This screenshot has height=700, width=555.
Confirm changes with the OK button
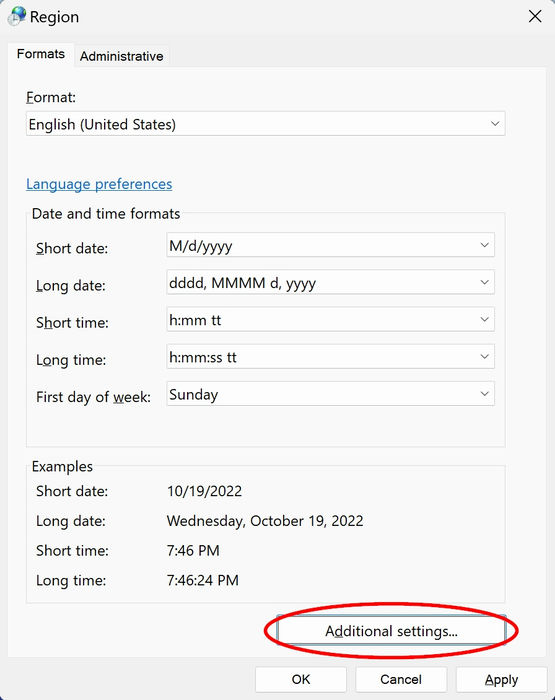(300, 679)
